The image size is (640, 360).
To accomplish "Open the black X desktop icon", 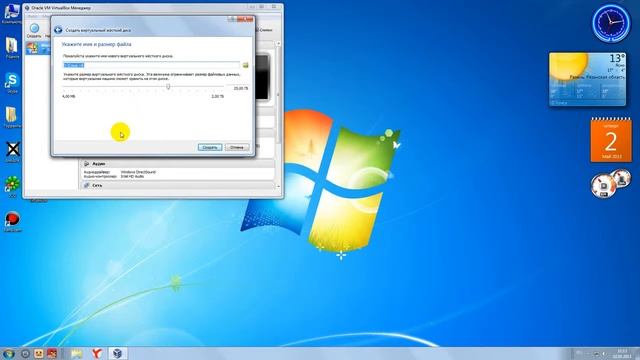I will pyautogui.click(x=13, y=152).
